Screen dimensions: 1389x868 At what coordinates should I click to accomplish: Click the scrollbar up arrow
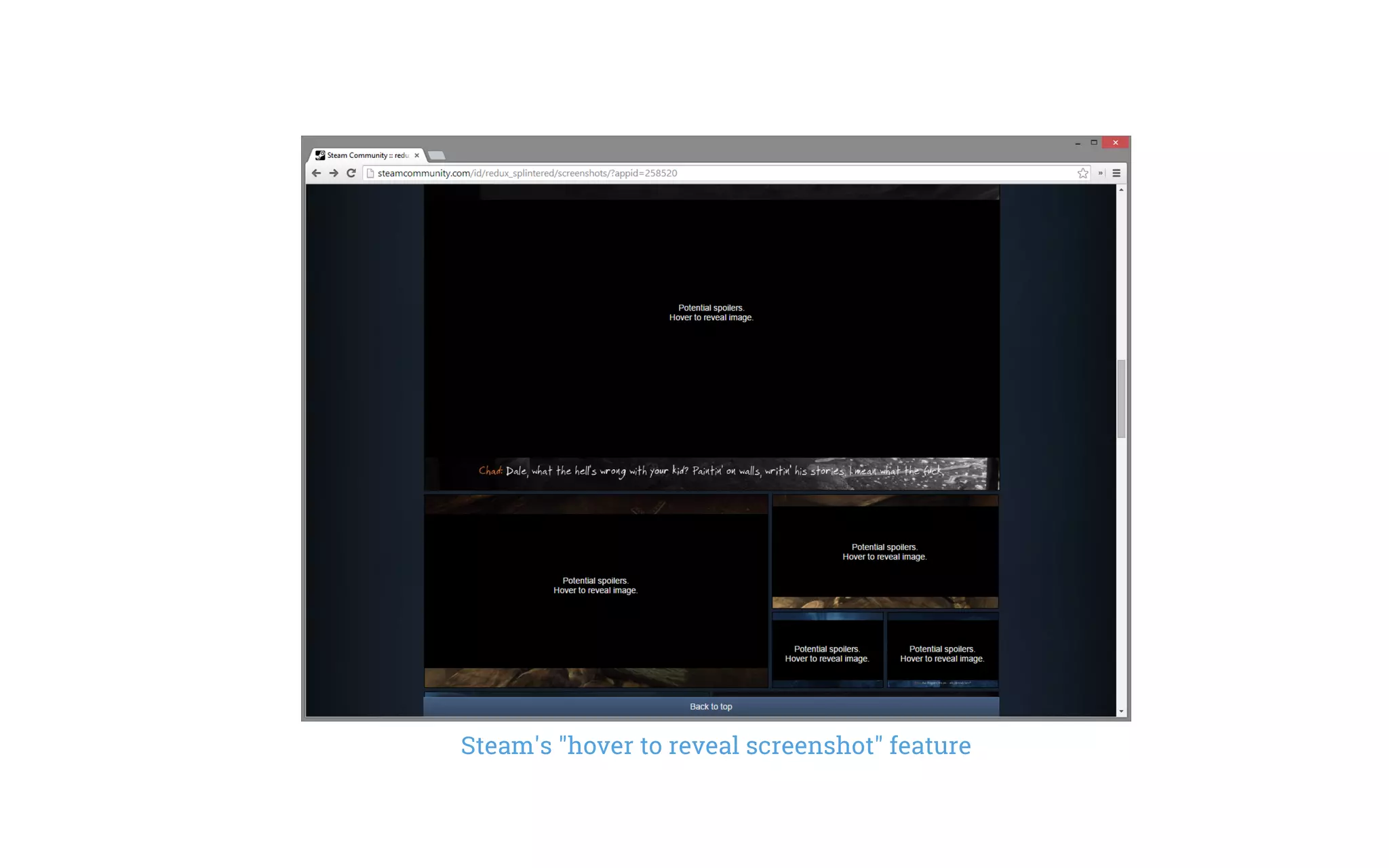(x=1121, y=190)
